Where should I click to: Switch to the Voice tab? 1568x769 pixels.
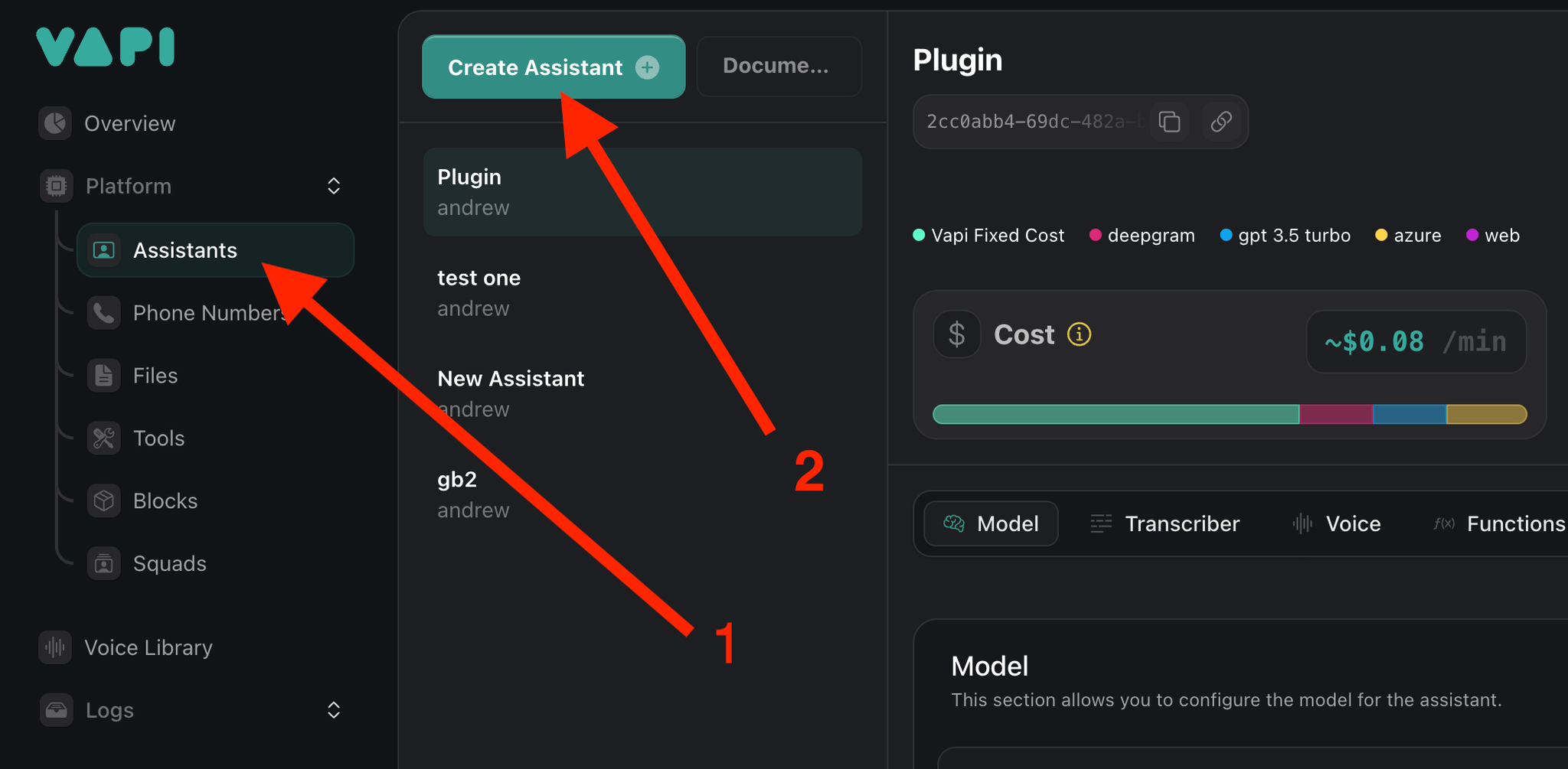[x=1336, y=523]
